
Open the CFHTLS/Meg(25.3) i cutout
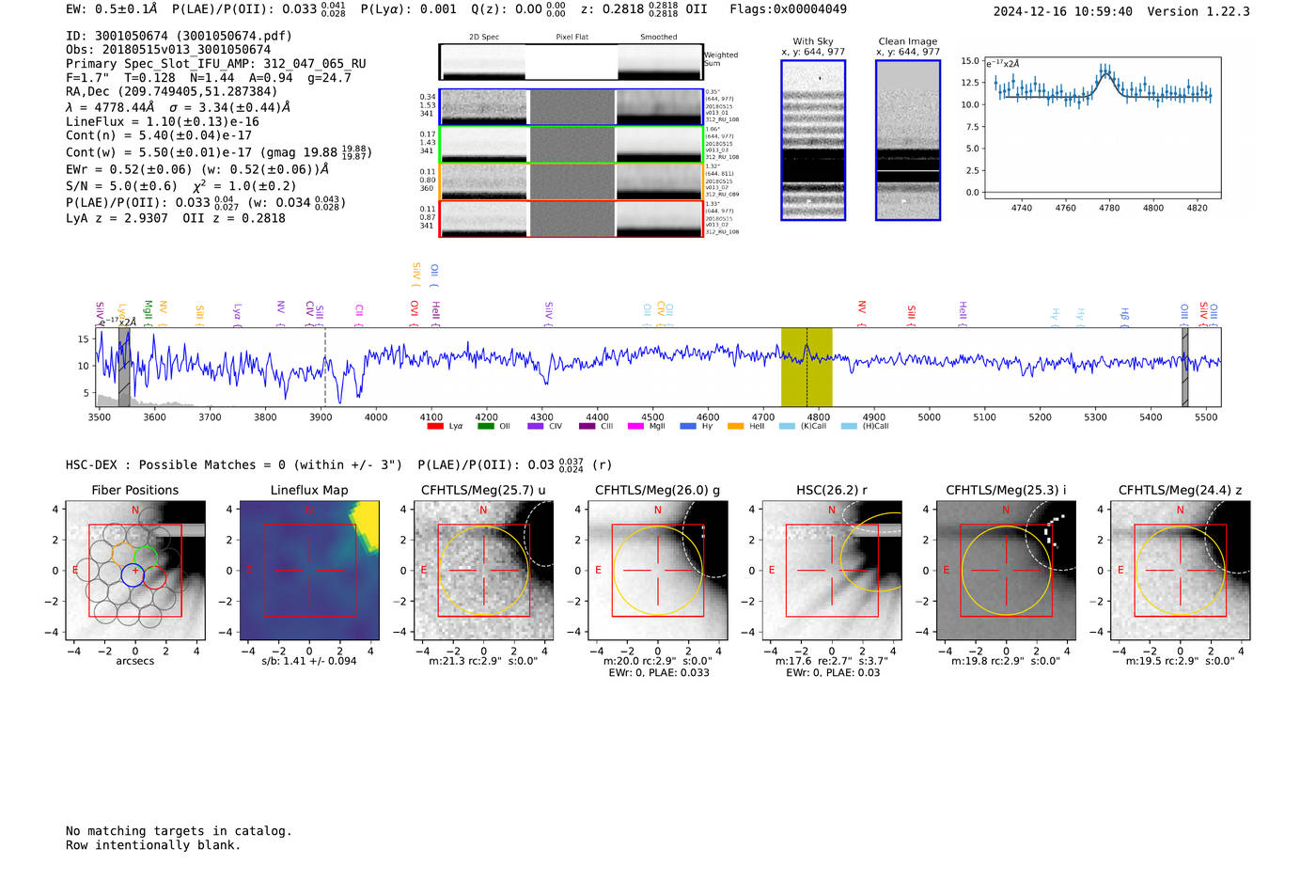click(1006, 570)
